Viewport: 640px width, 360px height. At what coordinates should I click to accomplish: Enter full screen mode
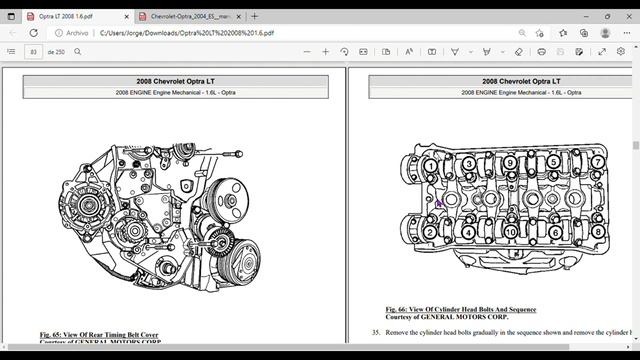(602, 52)
